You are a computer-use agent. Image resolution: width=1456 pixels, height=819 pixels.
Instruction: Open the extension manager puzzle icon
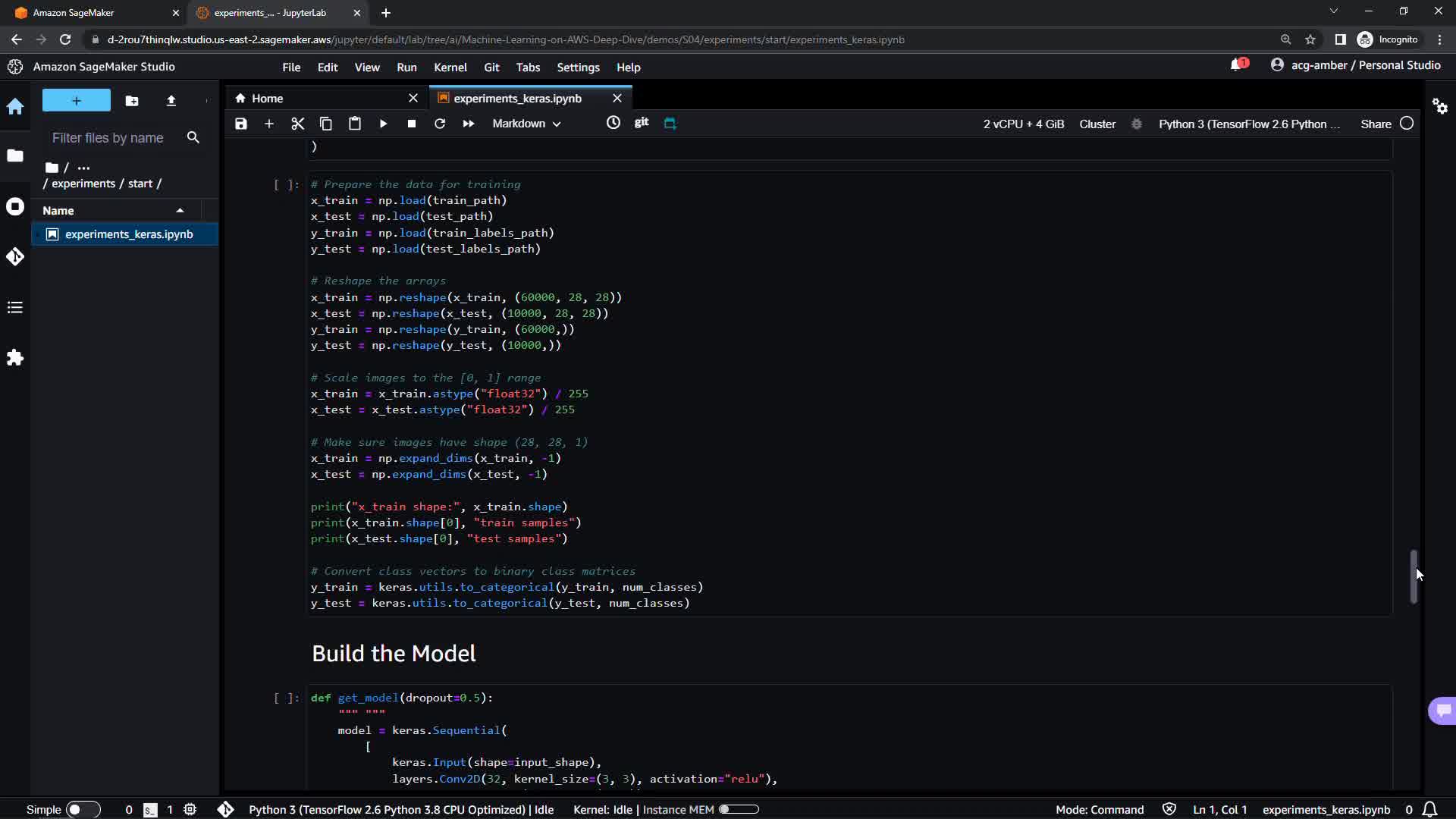coord(15,357)
